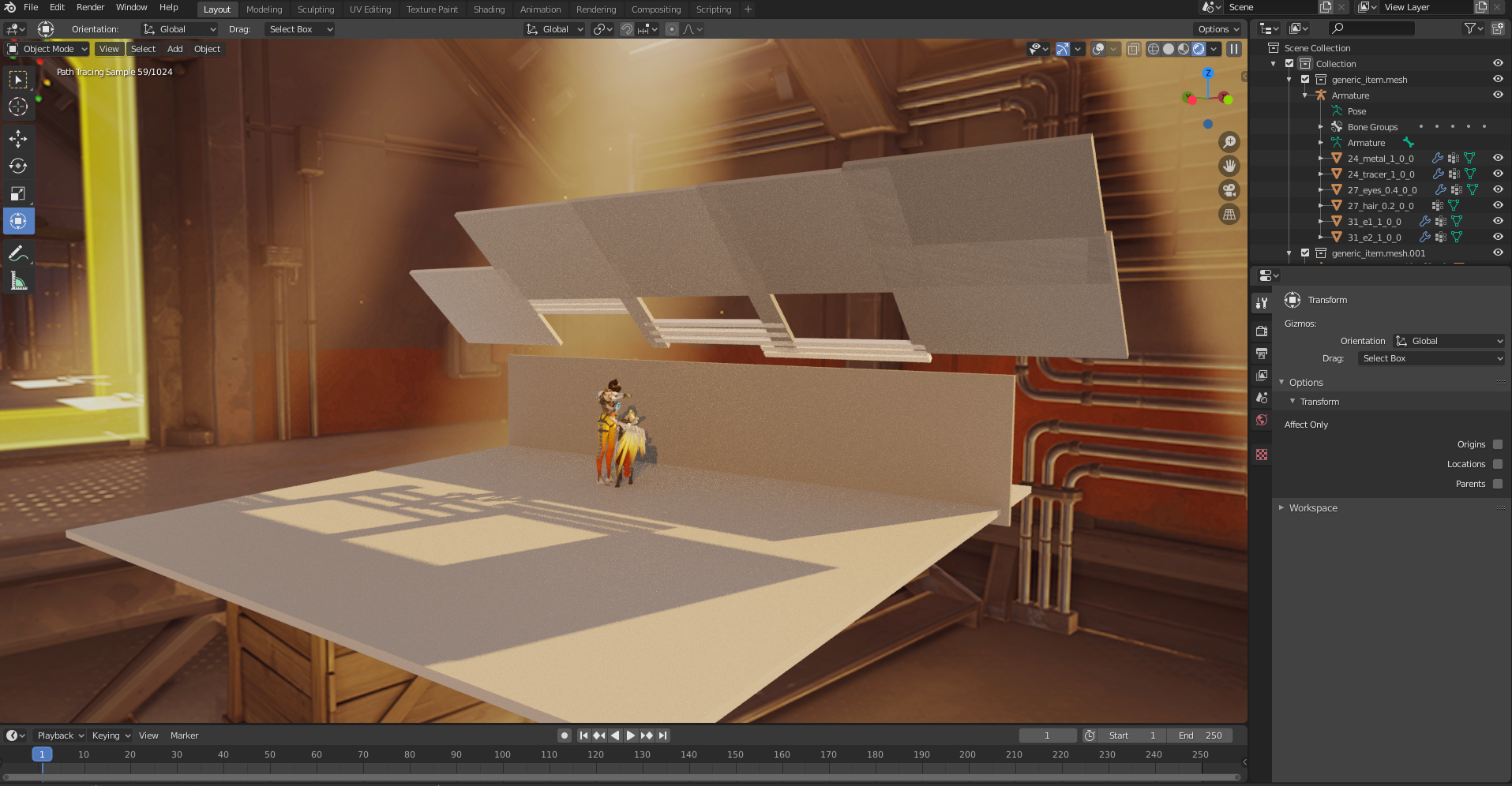Switch to the Animation workspace tab
Viewport: 1512px width, 786px height.
540,9
